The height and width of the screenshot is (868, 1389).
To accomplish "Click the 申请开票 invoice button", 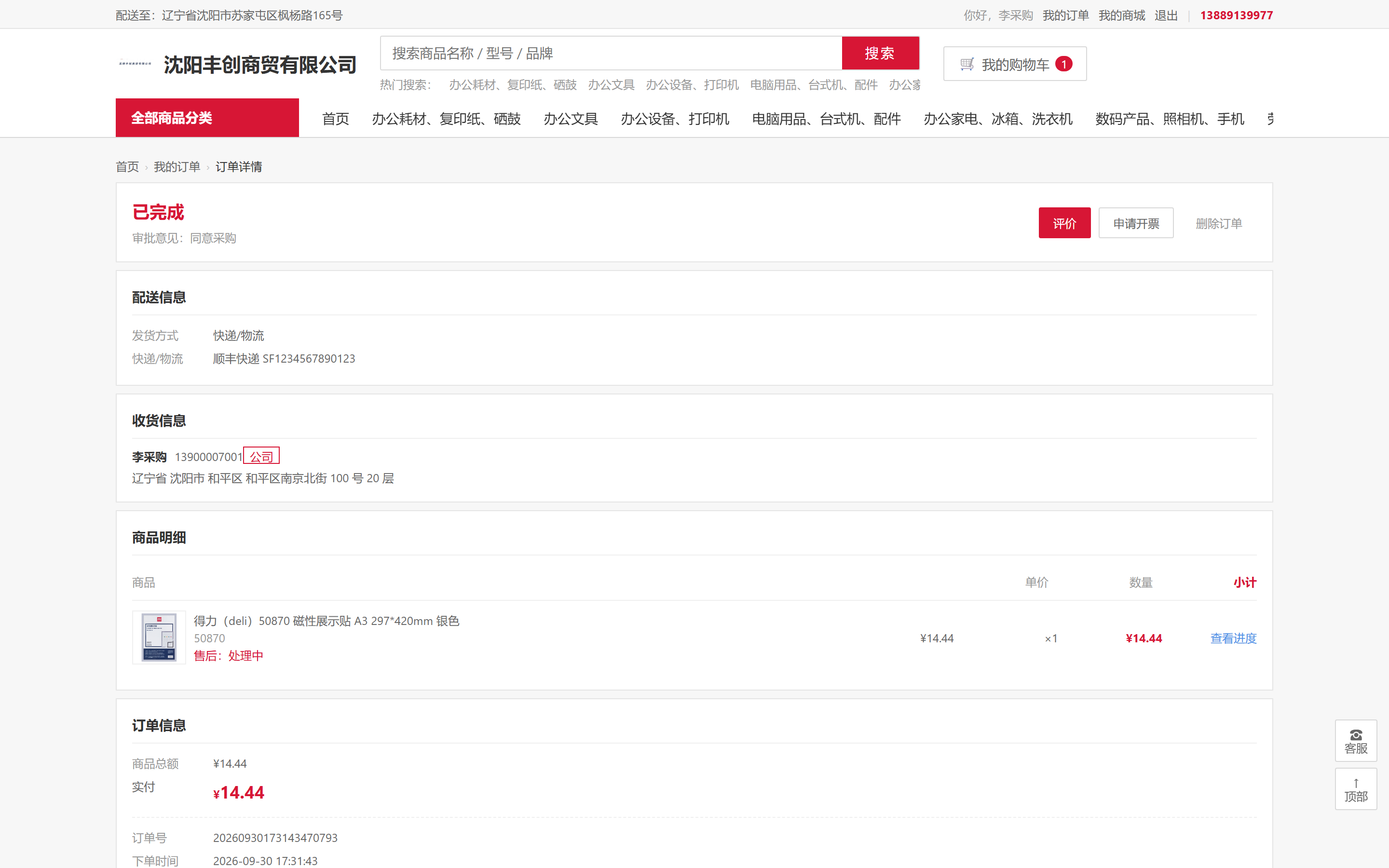I will click(x=1136, y=223).
